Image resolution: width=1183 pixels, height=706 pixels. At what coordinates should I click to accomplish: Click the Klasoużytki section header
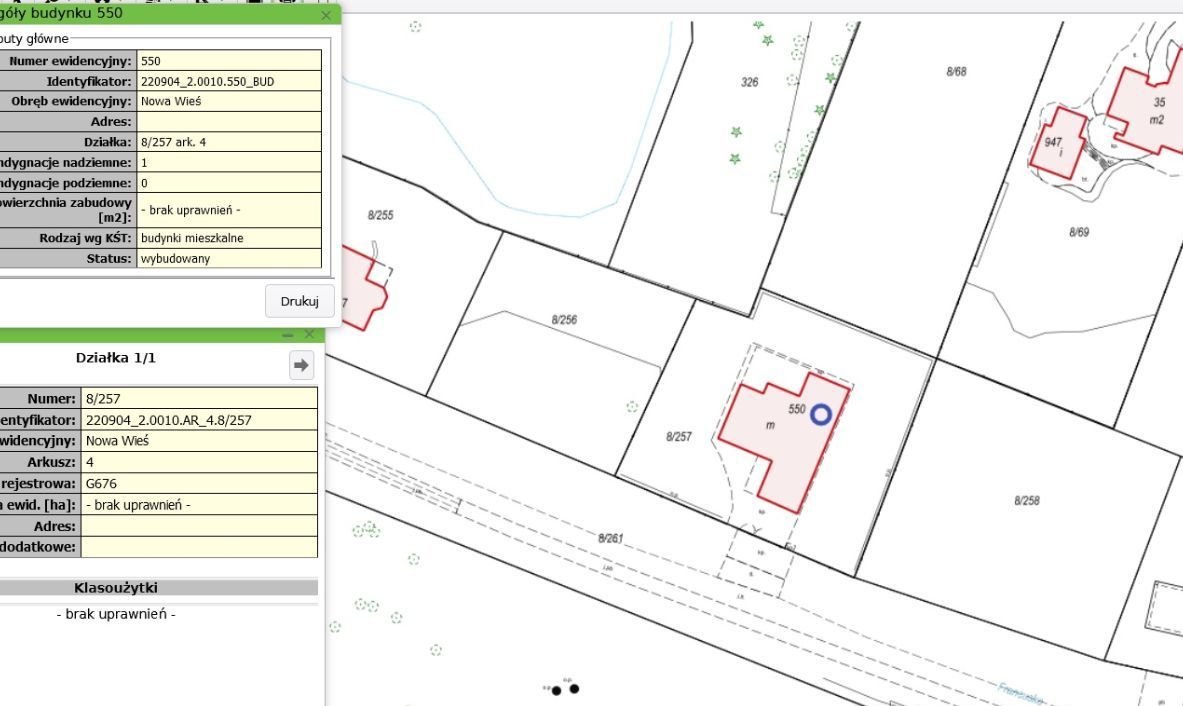(116, 588)
